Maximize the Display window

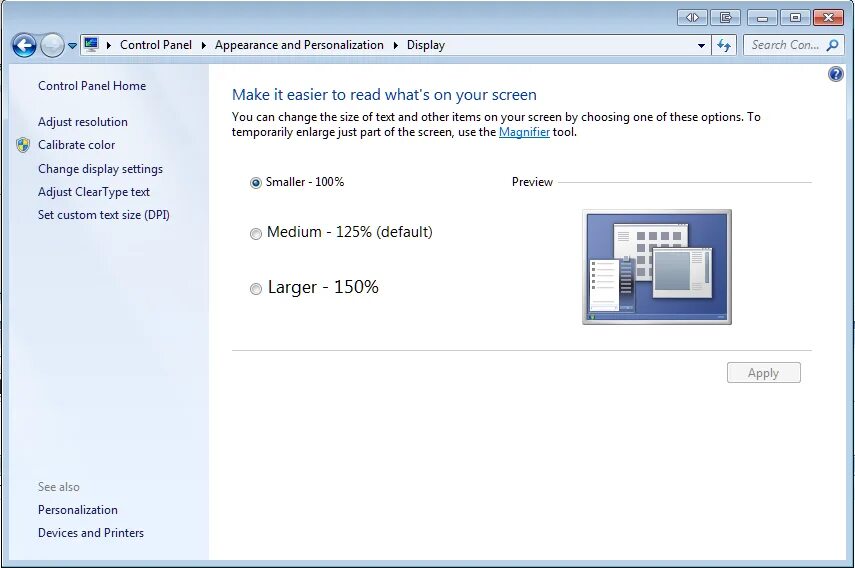pos(795,17)
